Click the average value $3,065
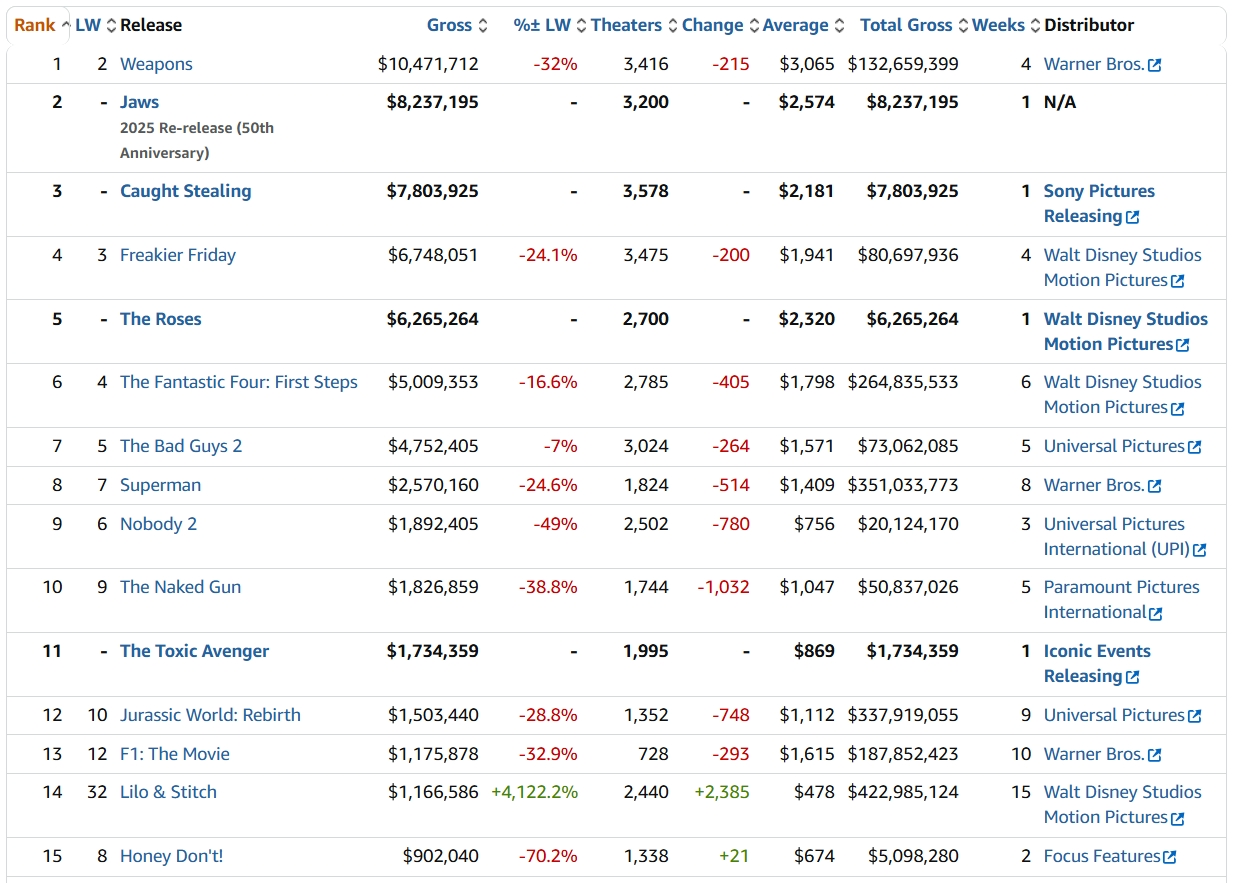1235x883 pixels. point(807,64)
